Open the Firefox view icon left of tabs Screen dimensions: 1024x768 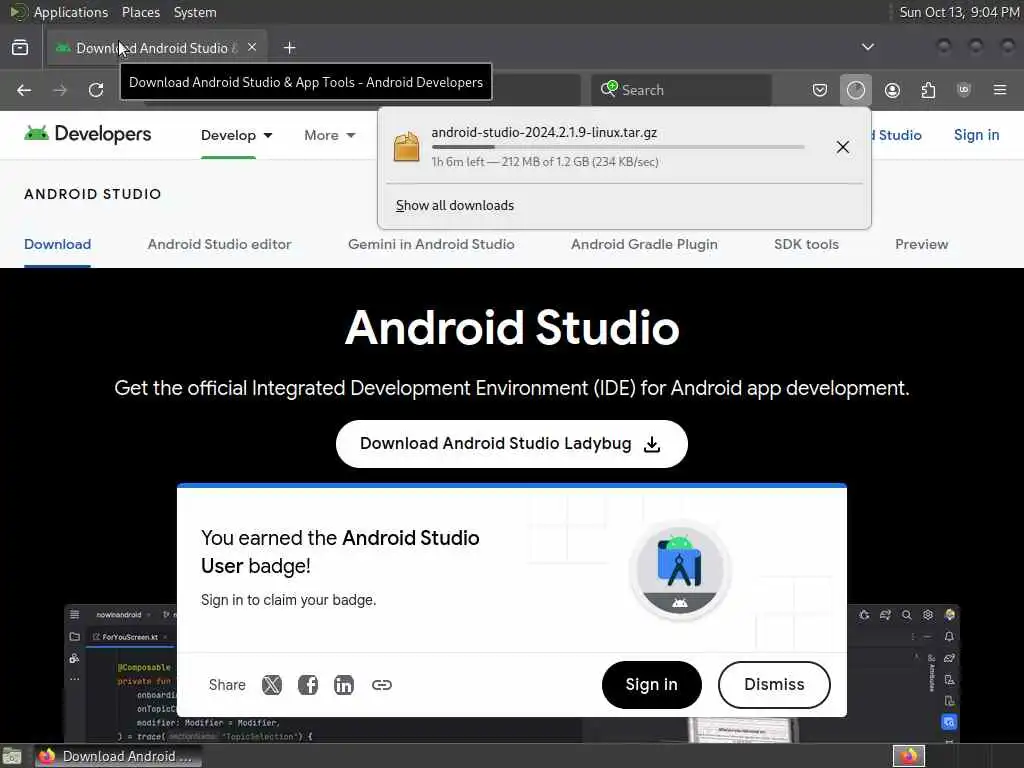(x=20, y=48)
